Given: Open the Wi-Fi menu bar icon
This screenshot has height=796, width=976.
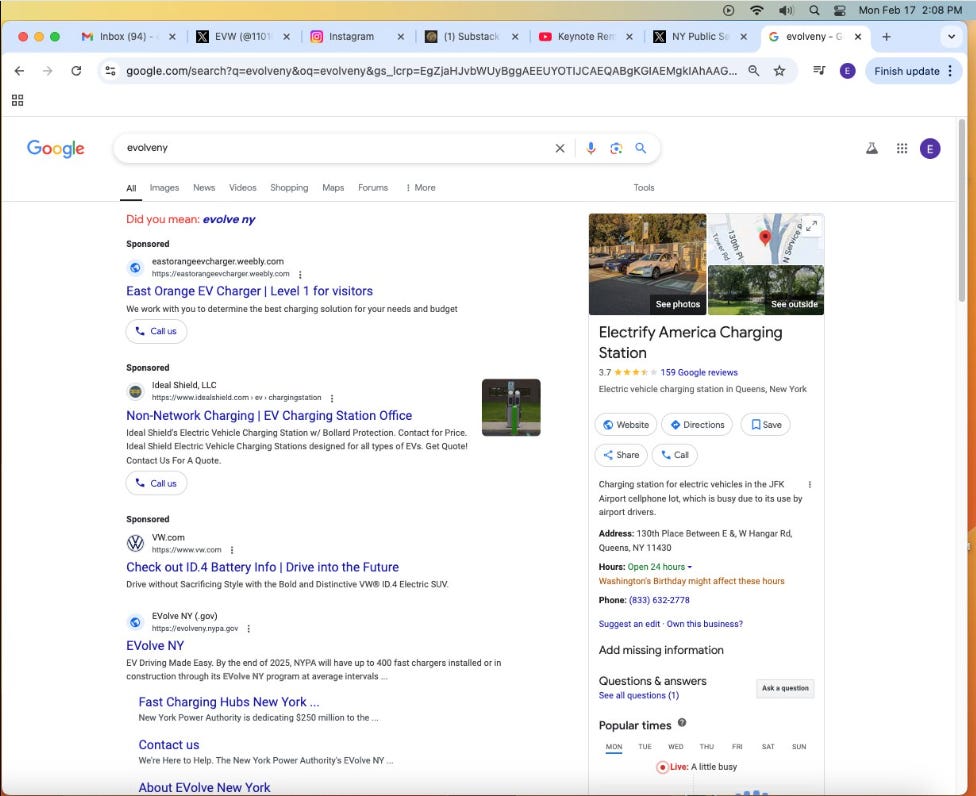Looking at the screenshot, I should pos(756,10).
